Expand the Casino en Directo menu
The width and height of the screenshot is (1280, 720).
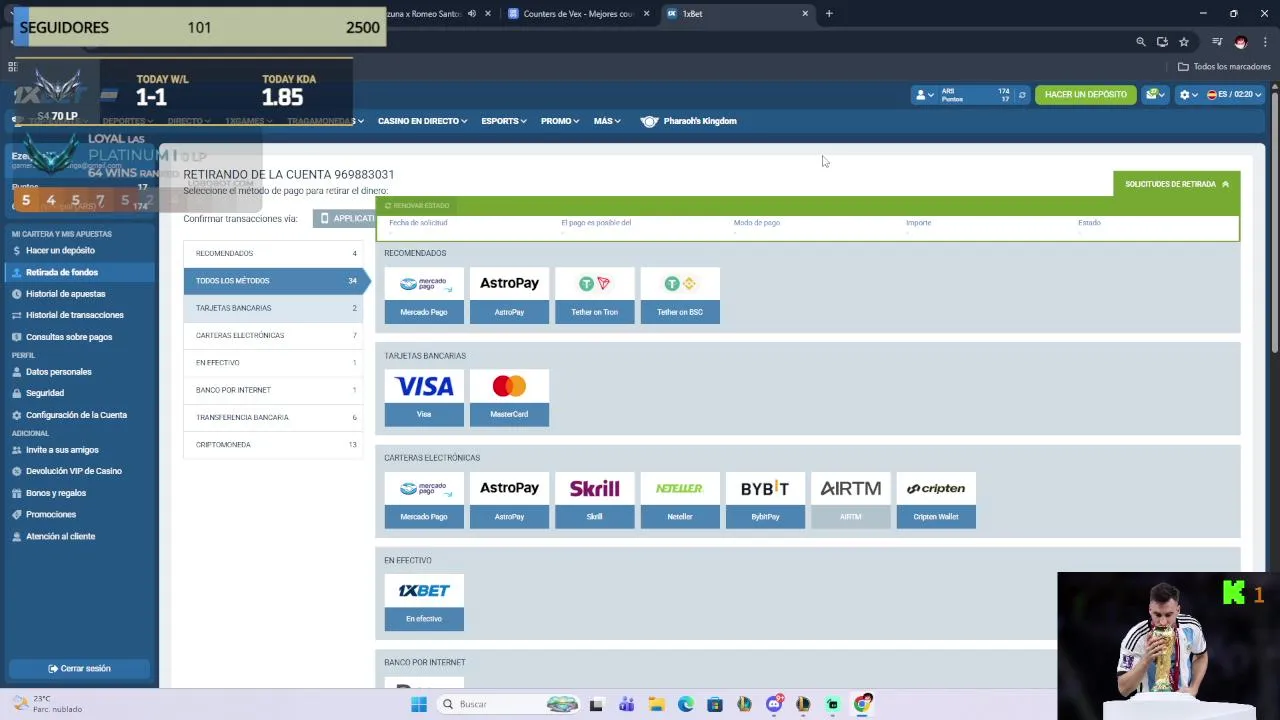click(x=422, y=121)
